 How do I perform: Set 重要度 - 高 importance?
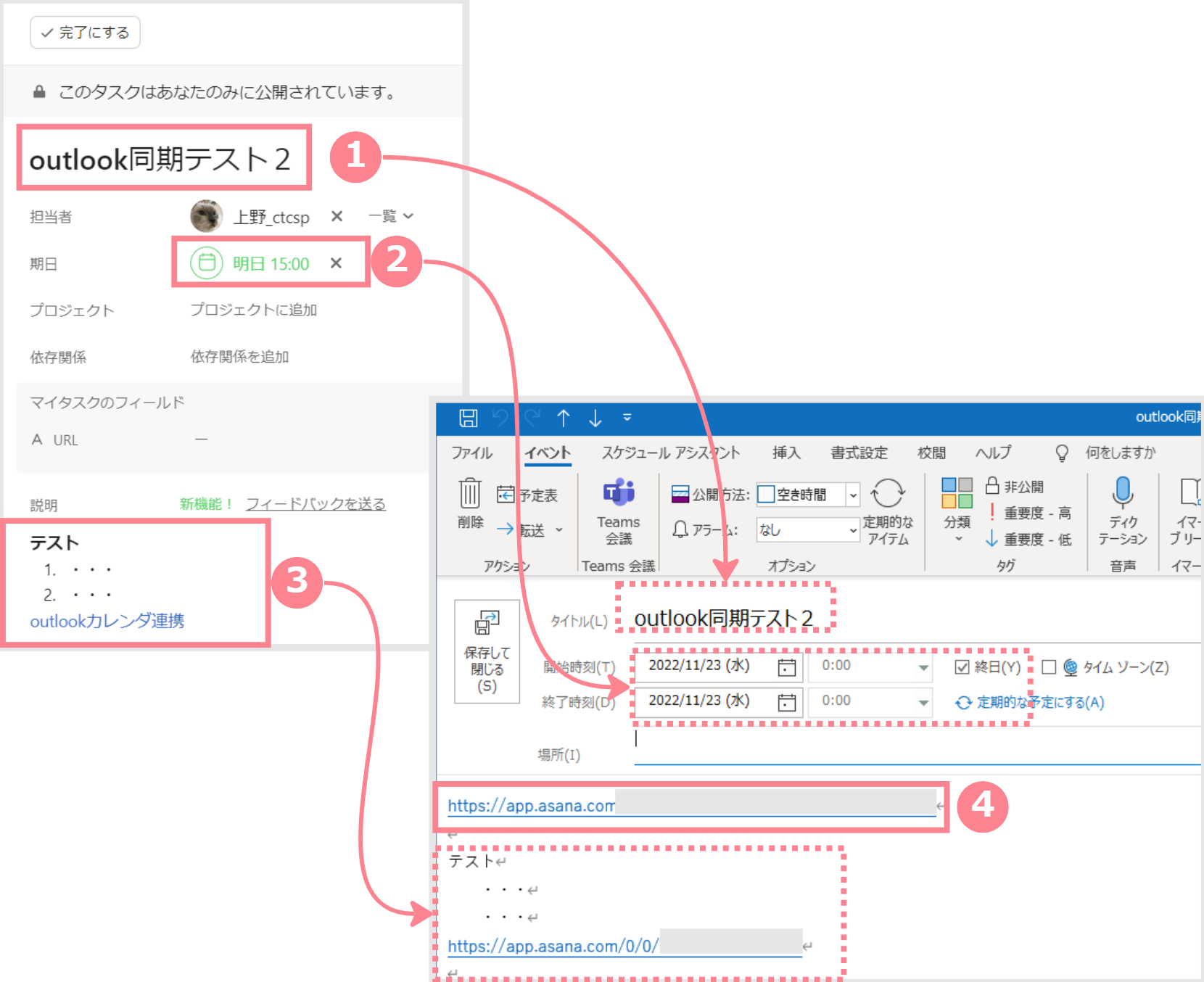pos(1030,513)
